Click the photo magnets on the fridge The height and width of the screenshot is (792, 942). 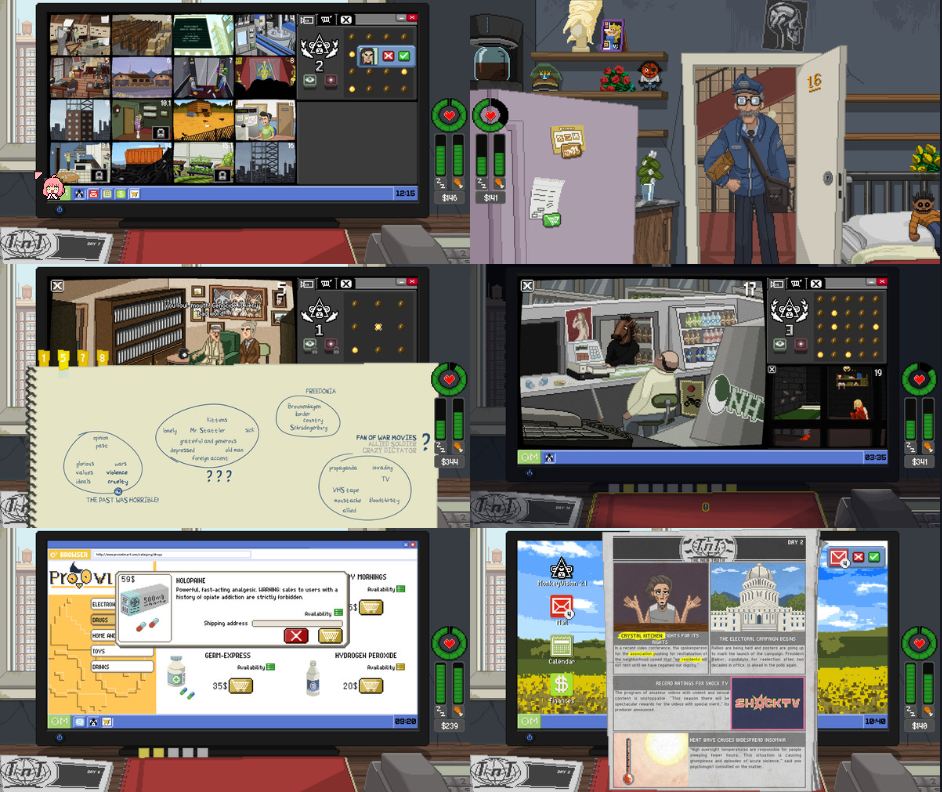[568, 142]
